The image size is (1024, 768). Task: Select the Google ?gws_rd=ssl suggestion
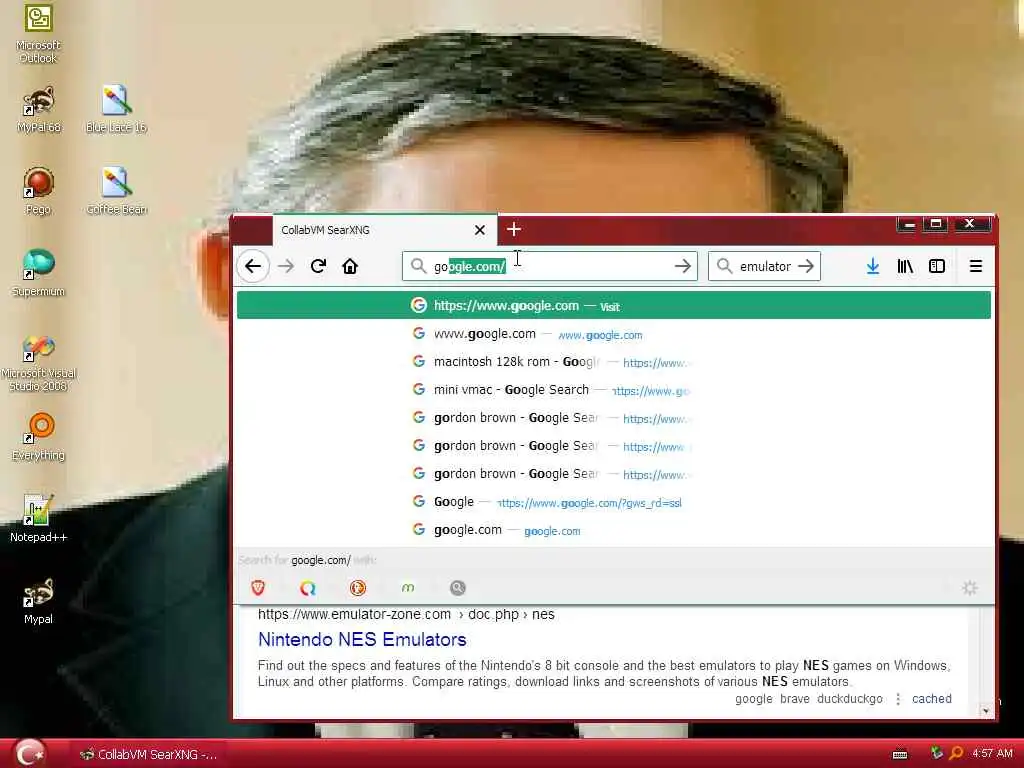coord(614,502)
